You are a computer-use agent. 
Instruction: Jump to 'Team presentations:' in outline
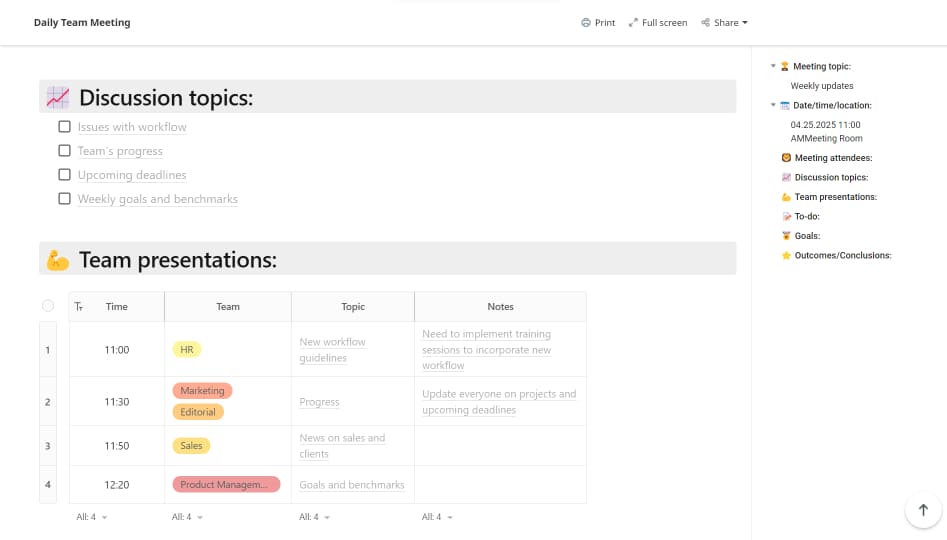pyautogui.click(x=835, y=197)
